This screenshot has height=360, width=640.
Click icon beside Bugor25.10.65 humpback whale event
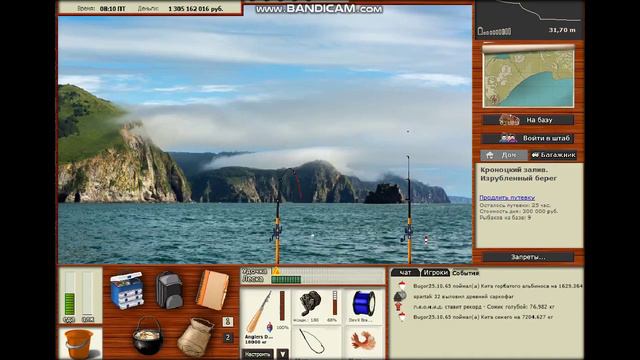point(402,286)
